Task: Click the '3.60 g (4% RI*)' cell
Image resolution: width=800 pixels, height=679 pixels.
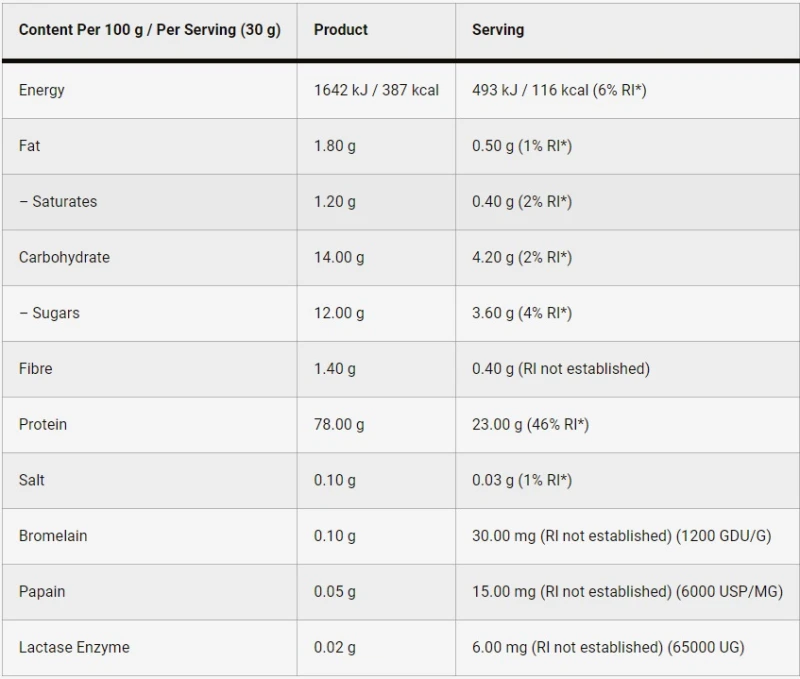Action: click(x=522, y=313)
